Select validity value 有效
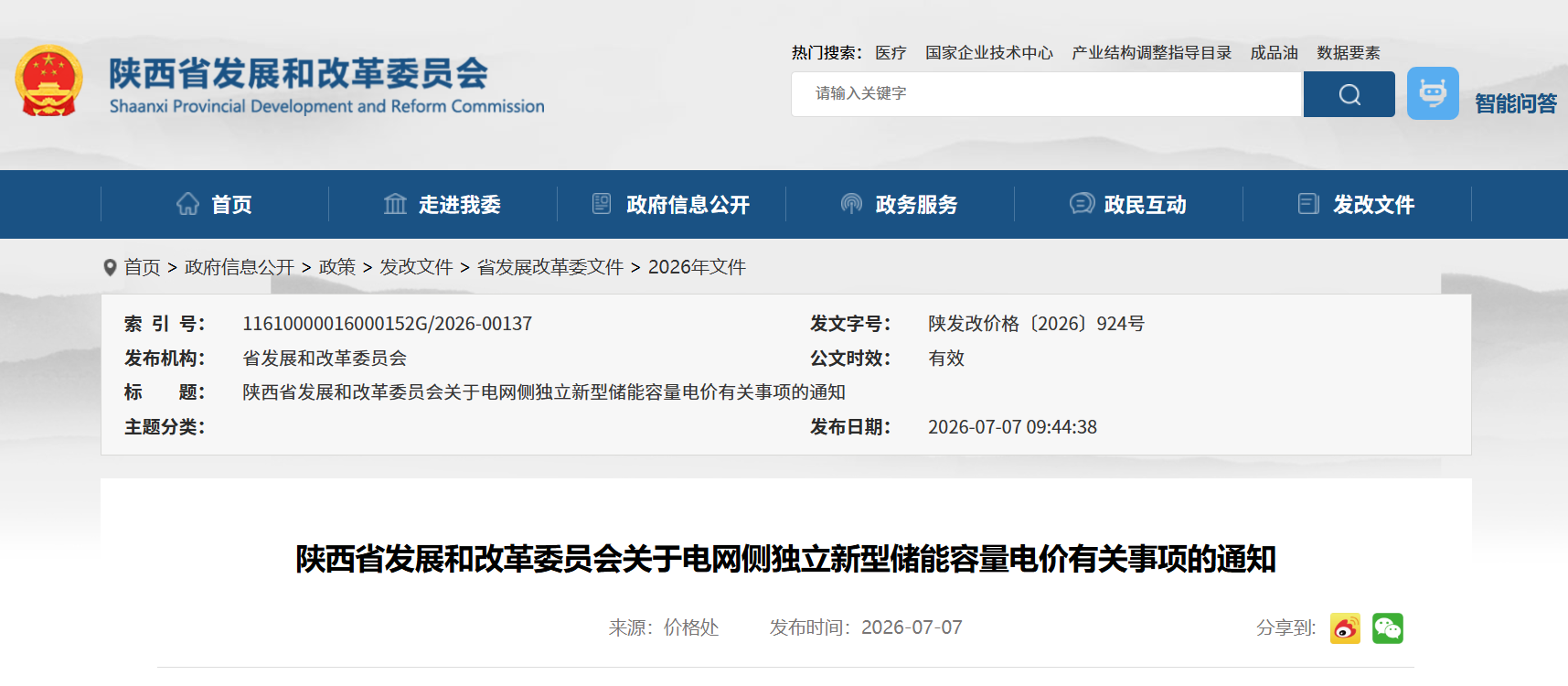Screen dimensions: 1568x686 point(946,359)
